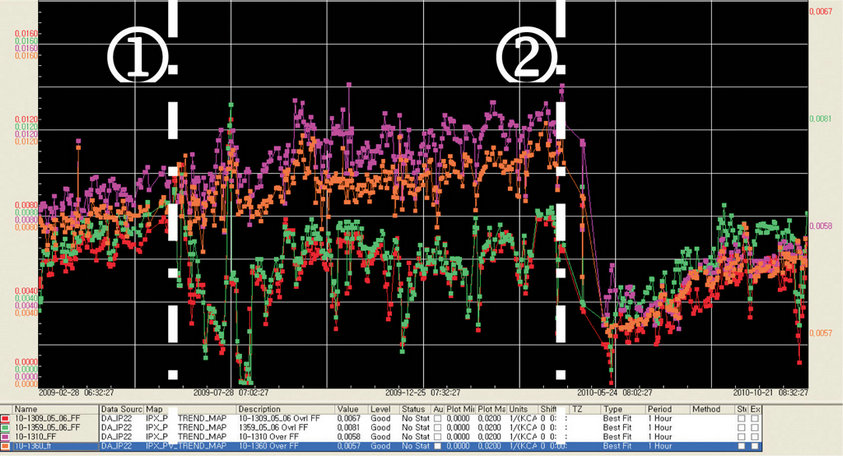843x456 pixels.
Task: Open the 1 Hour period cell for 10-1359_05_06_FF
Action: point(660,428)
